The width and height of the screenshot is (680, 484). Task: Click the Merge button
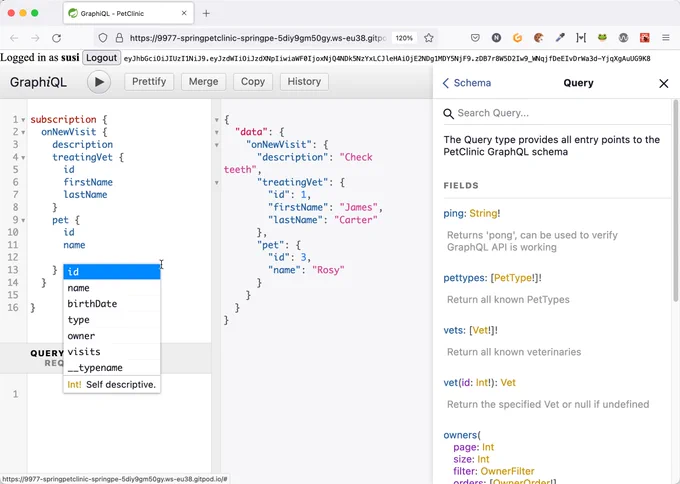[203, 82]
